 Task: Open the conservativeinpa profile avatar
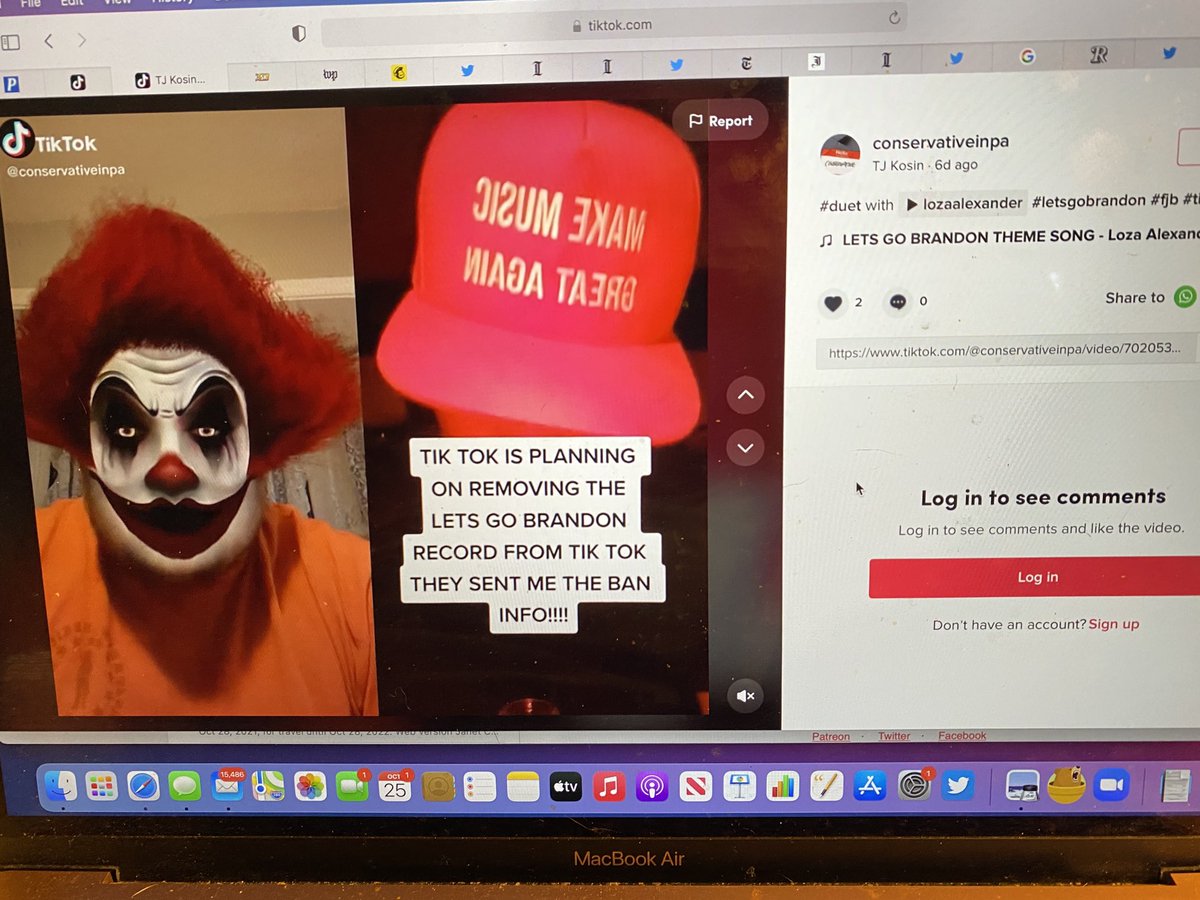click(x=840, y=154)
